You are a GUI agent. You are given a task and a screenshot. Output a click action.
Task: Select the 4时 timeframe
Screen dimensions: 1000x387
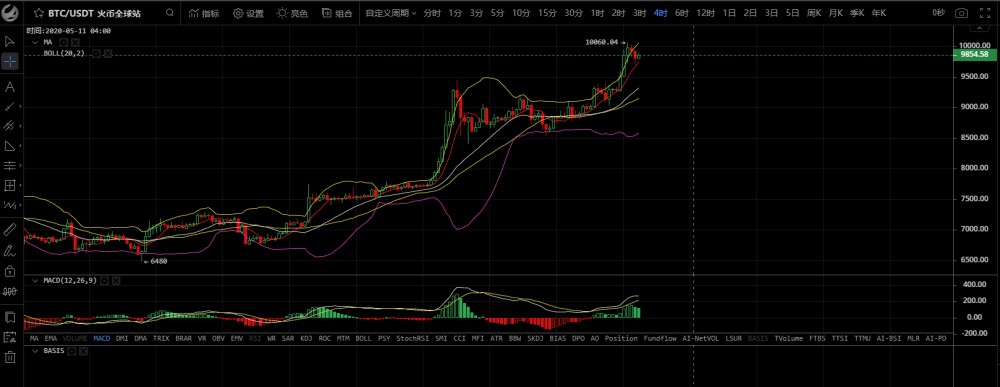tap(661, 13)
